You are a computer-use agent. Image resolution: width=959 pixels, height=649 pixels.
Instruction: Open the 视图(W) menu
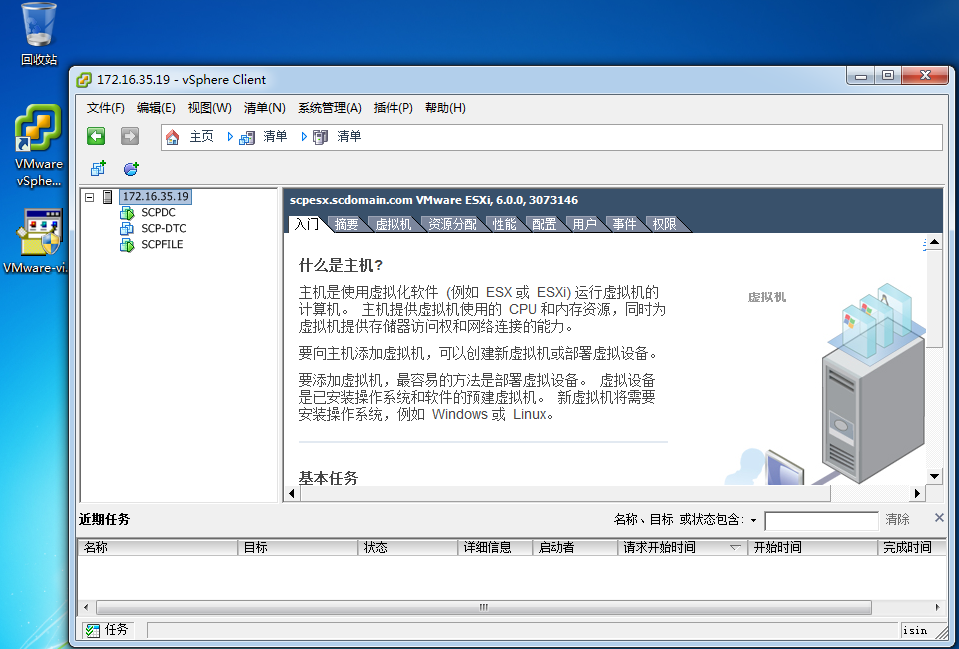coord(209,108)
